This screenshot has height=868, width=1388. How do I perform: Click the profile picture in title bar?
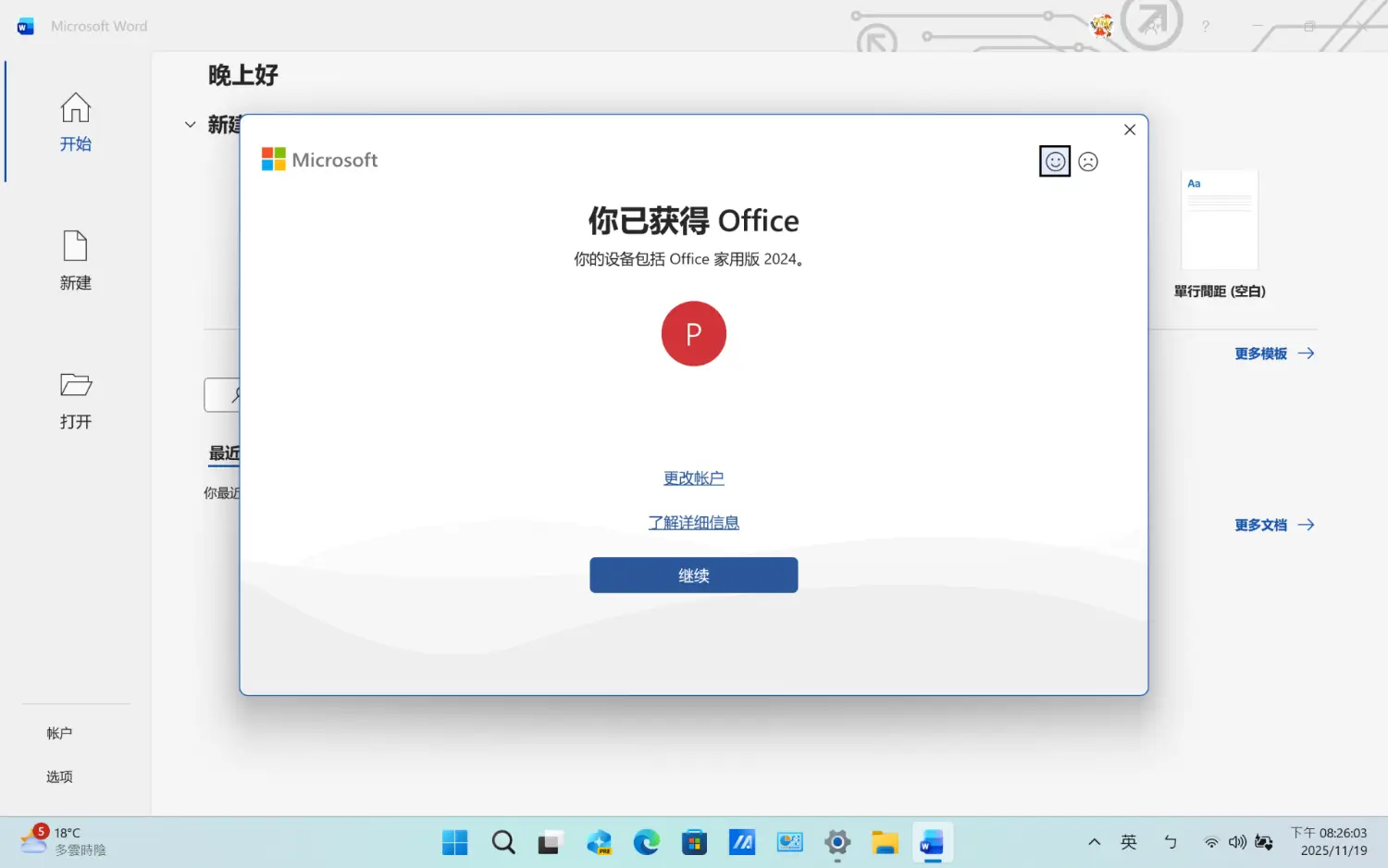point(1101,26)
